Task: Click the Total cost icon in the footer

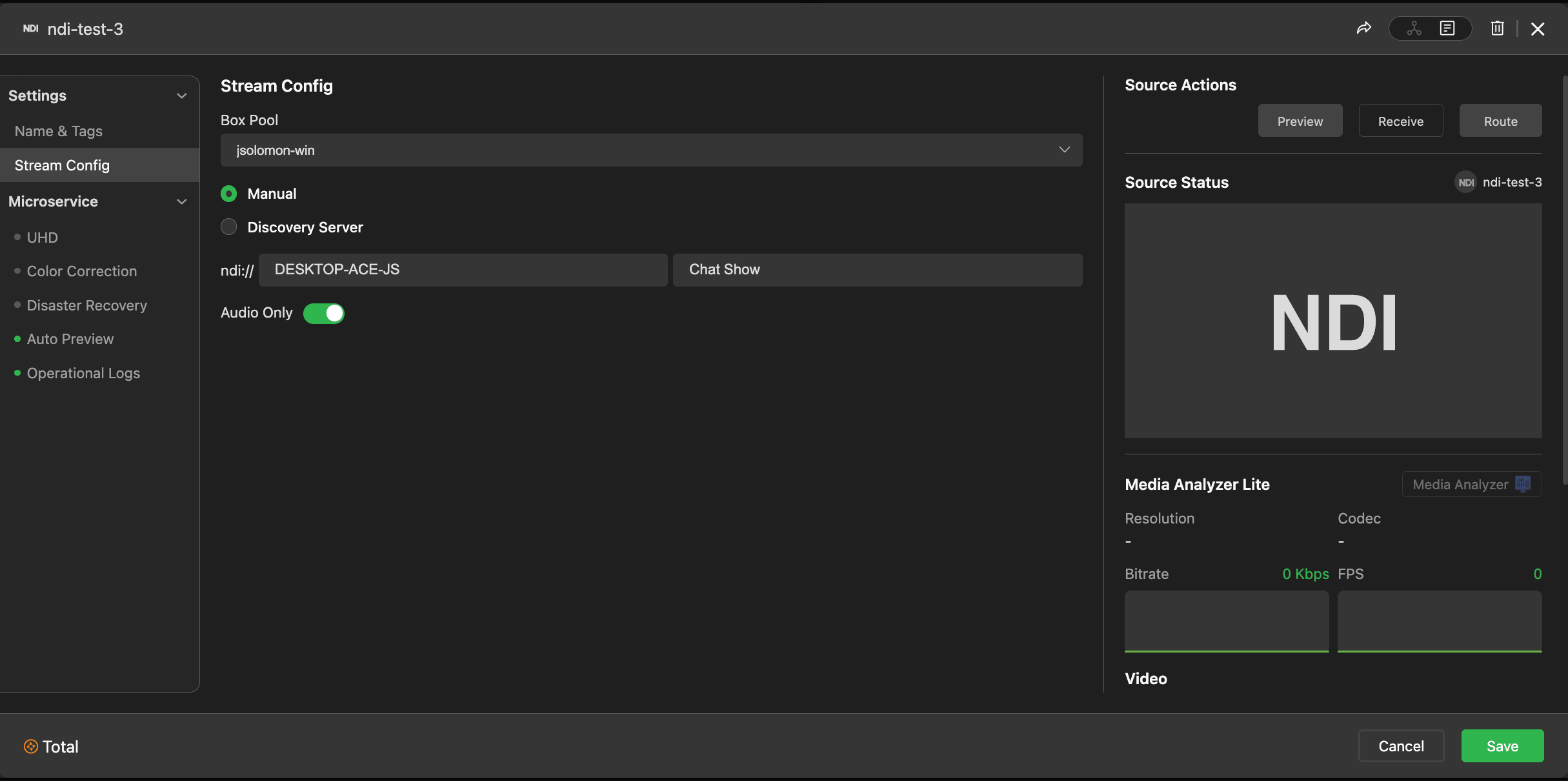Action: pyautogui.click(x=31, y=746)
